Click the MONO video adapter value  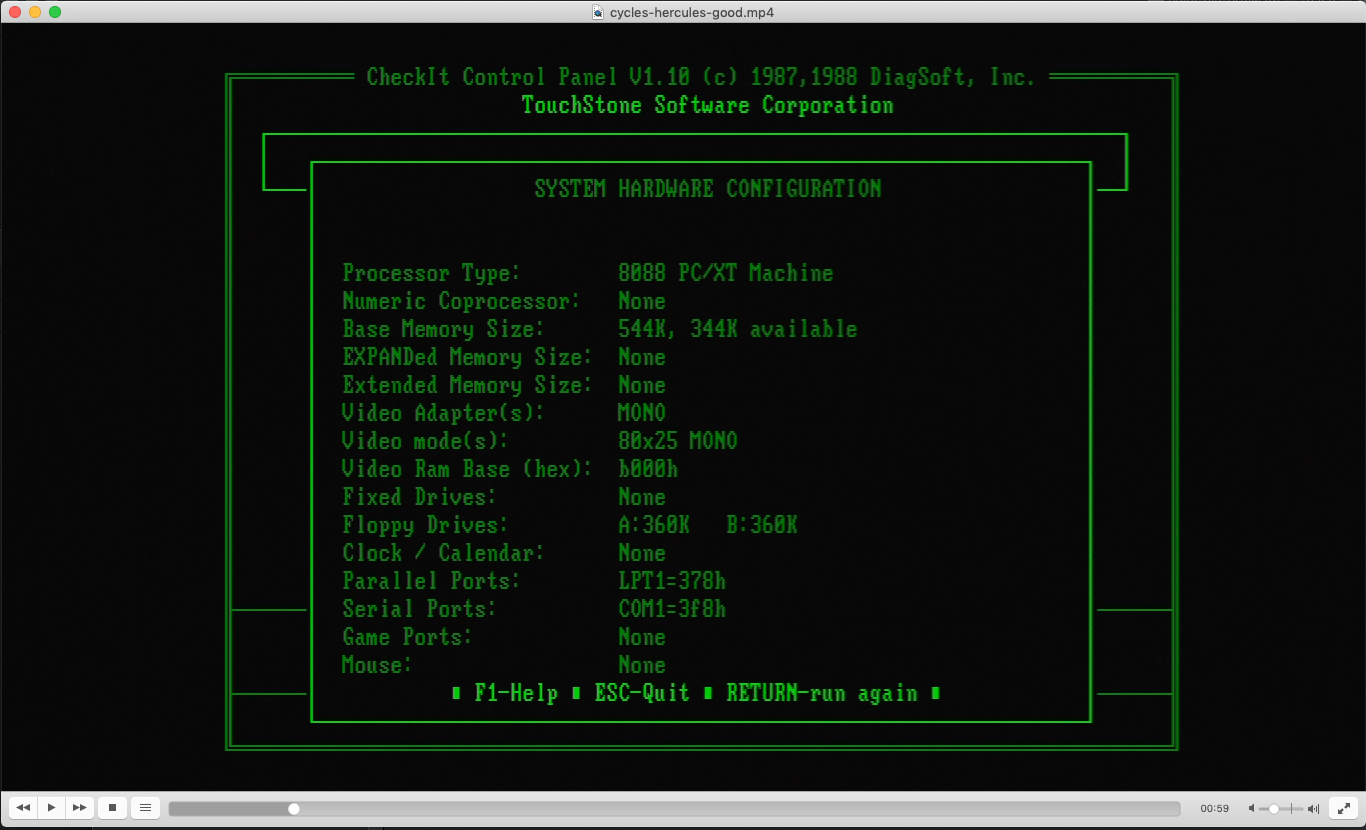coord(642,413)
